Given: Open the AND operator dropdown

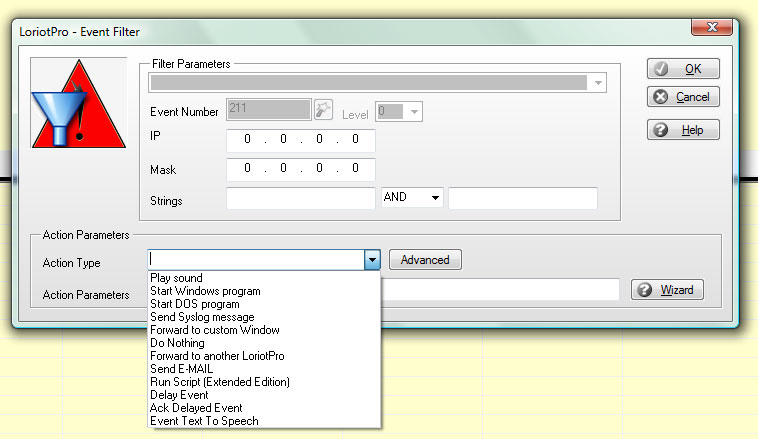Looking at the screenshot, I should 435,197.
